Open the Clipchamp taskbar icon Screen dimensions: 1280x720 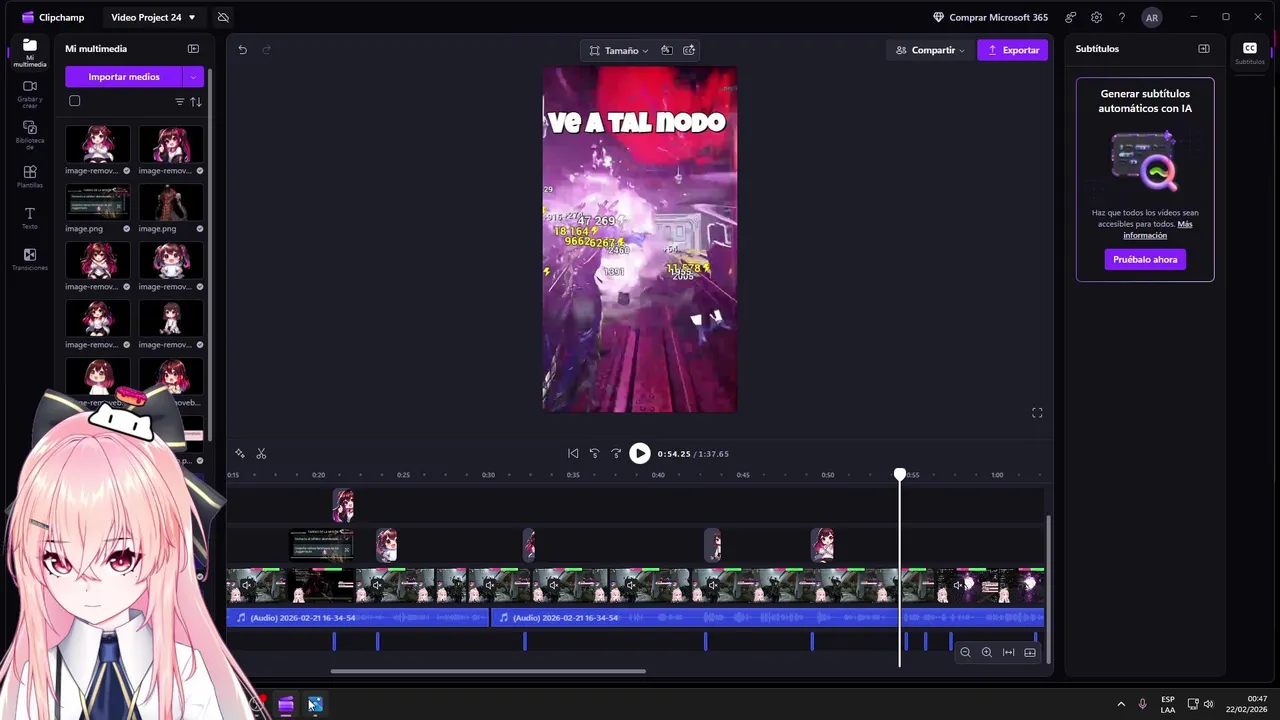click(x=286, y=705)
